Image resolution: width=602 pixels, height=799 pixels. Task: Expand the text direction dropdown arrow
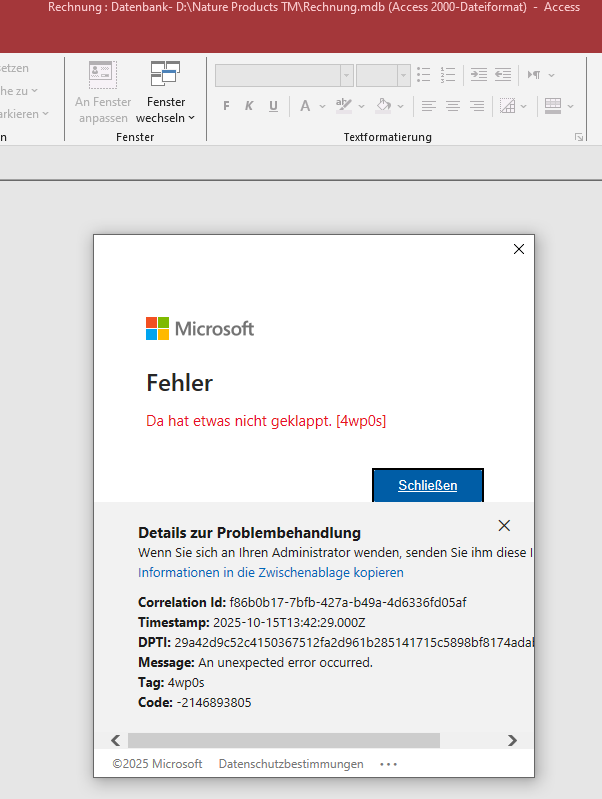(552, 75)
